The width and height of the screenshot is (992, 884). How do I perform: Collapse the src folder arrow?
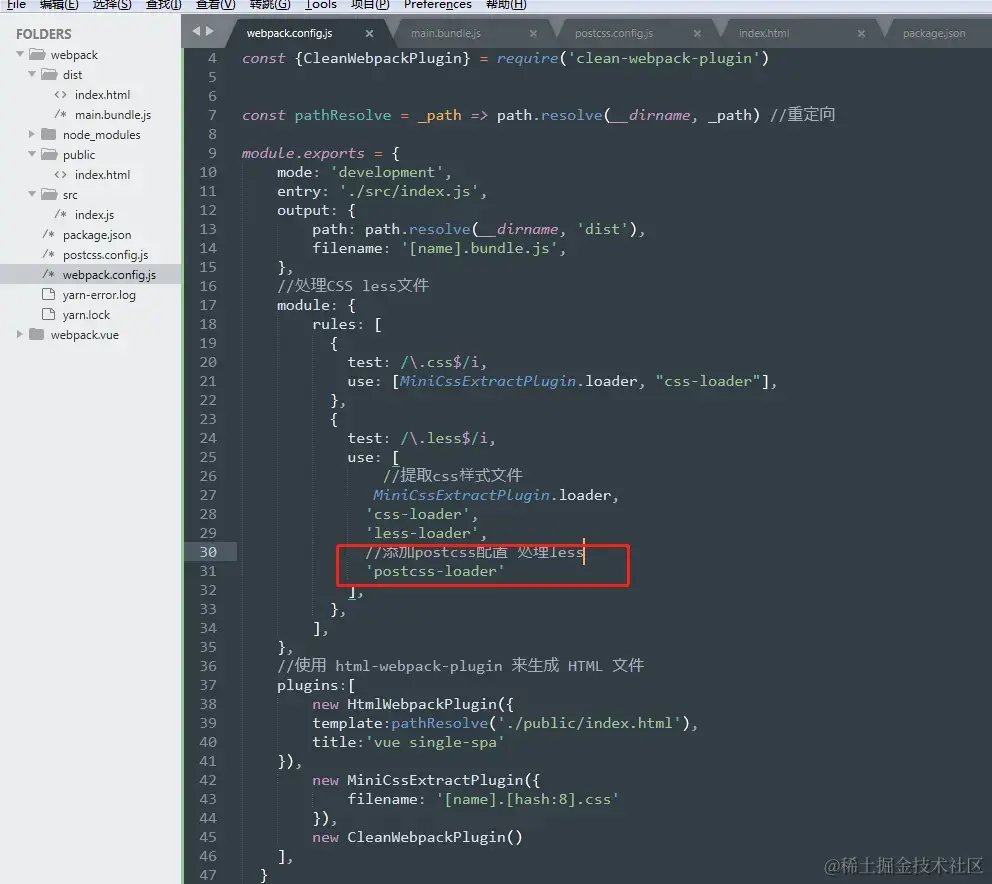click(32, 194)
